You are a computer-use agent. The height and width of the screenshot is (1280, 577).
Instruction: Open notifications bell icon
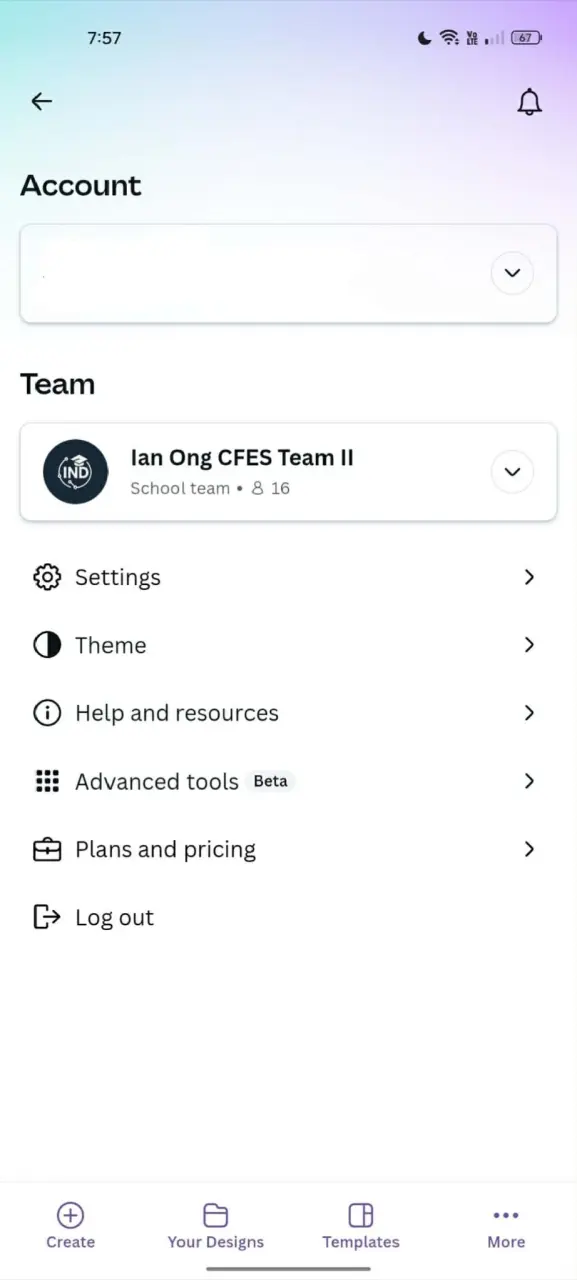(529, 101)
